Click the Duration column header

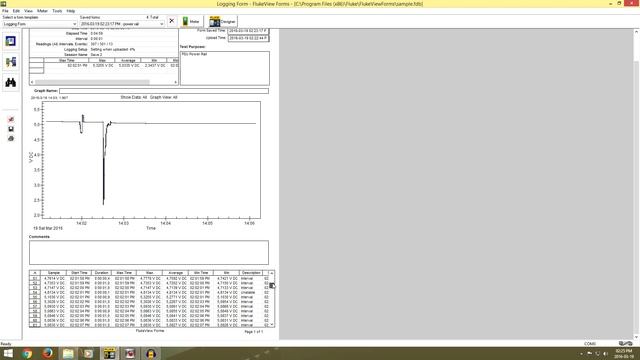(101, 273)
